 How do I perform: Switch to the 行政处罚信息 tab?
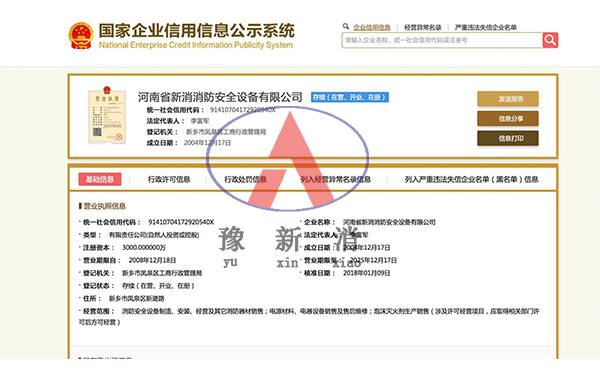click(x=245, y=179)
